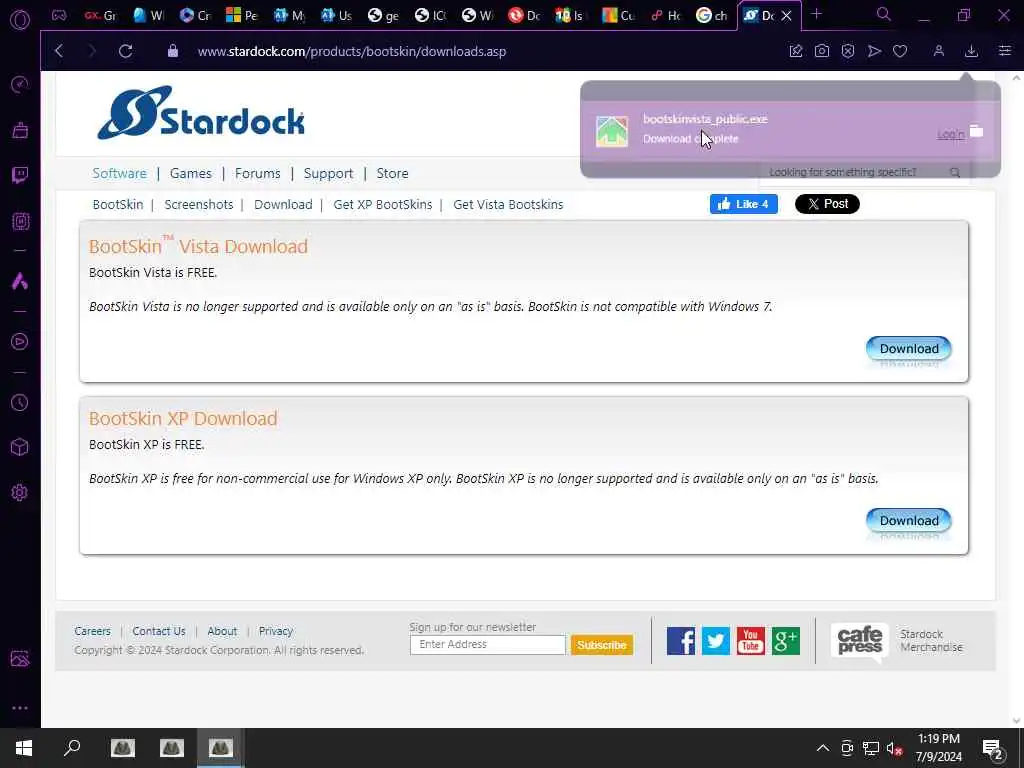Image resolution: width=1024 pixels, height=768 pixels.
Task: Open the Support navigation link
Action: click(328, 173)
